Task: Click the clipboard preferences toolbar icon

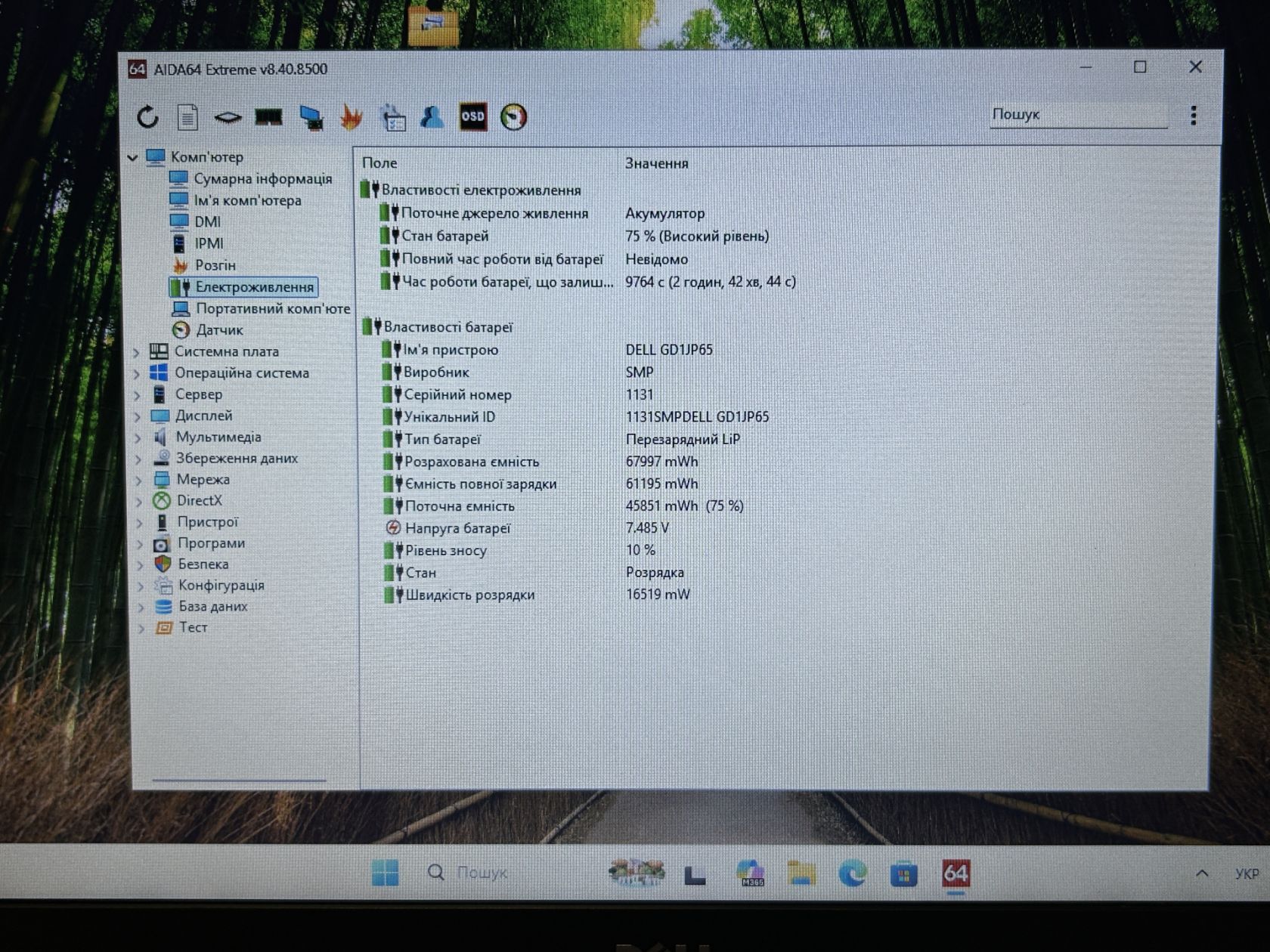Action: [392, 117]
